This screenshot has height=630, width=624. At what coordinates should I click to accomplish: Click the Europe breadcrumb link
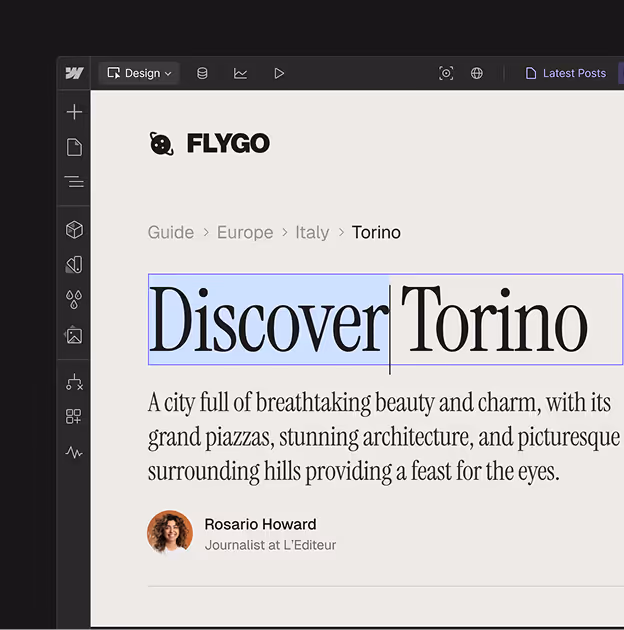click(245, 232)
